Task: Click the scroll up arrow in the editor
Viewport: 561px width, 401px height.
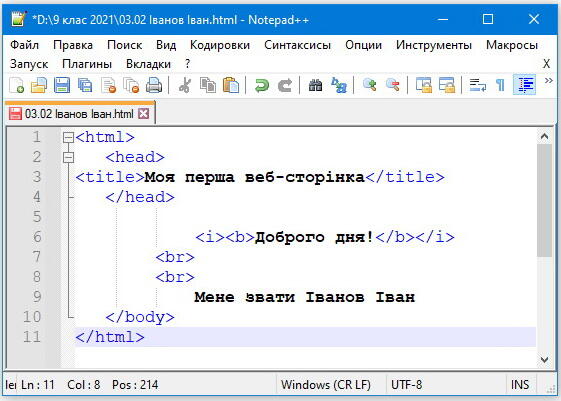Action: click(545, 136)
